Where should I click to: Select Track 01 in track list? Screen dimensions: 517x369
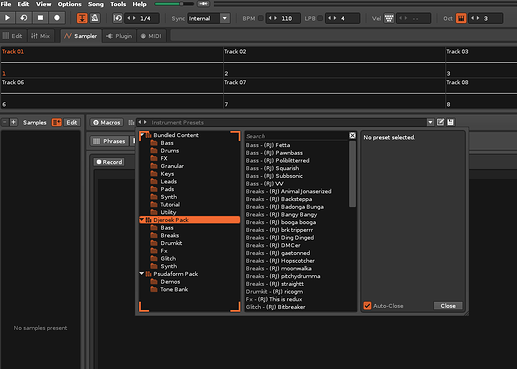(x=13, y=51)
